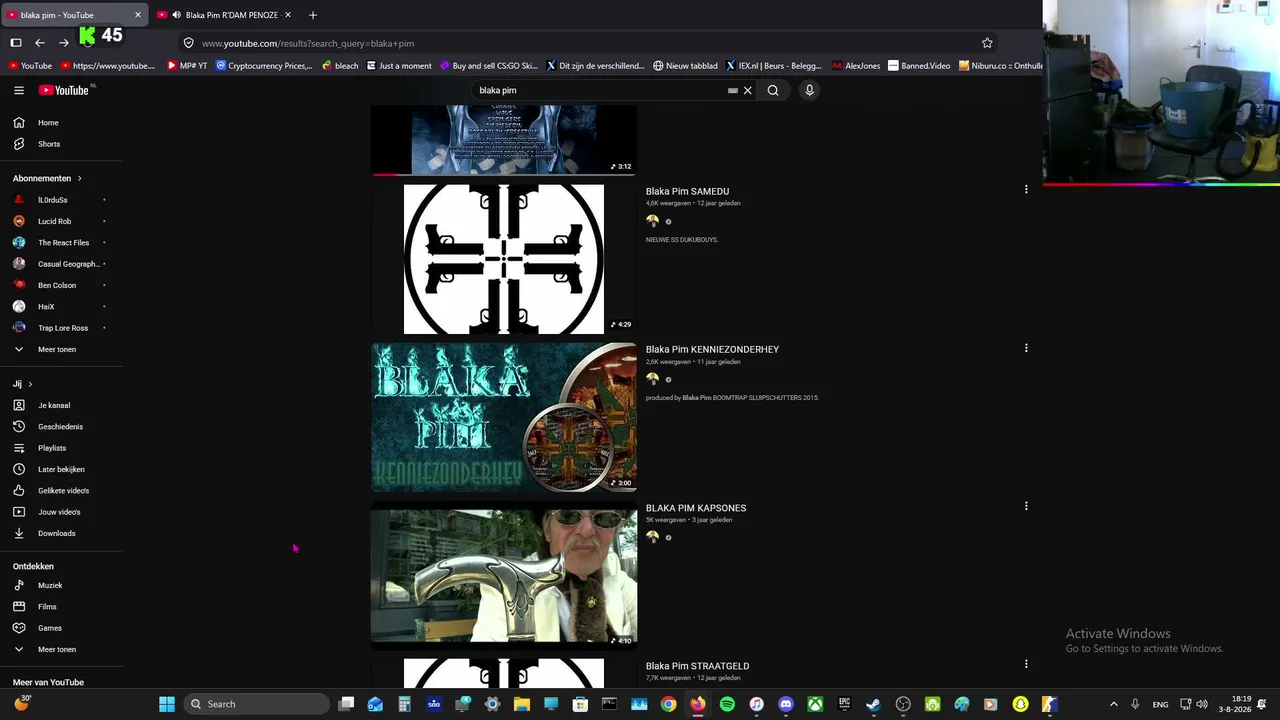Play the KENNIEZONDERHEY video thumbnail
This screenshot has height=720, width=1280.
504,417
